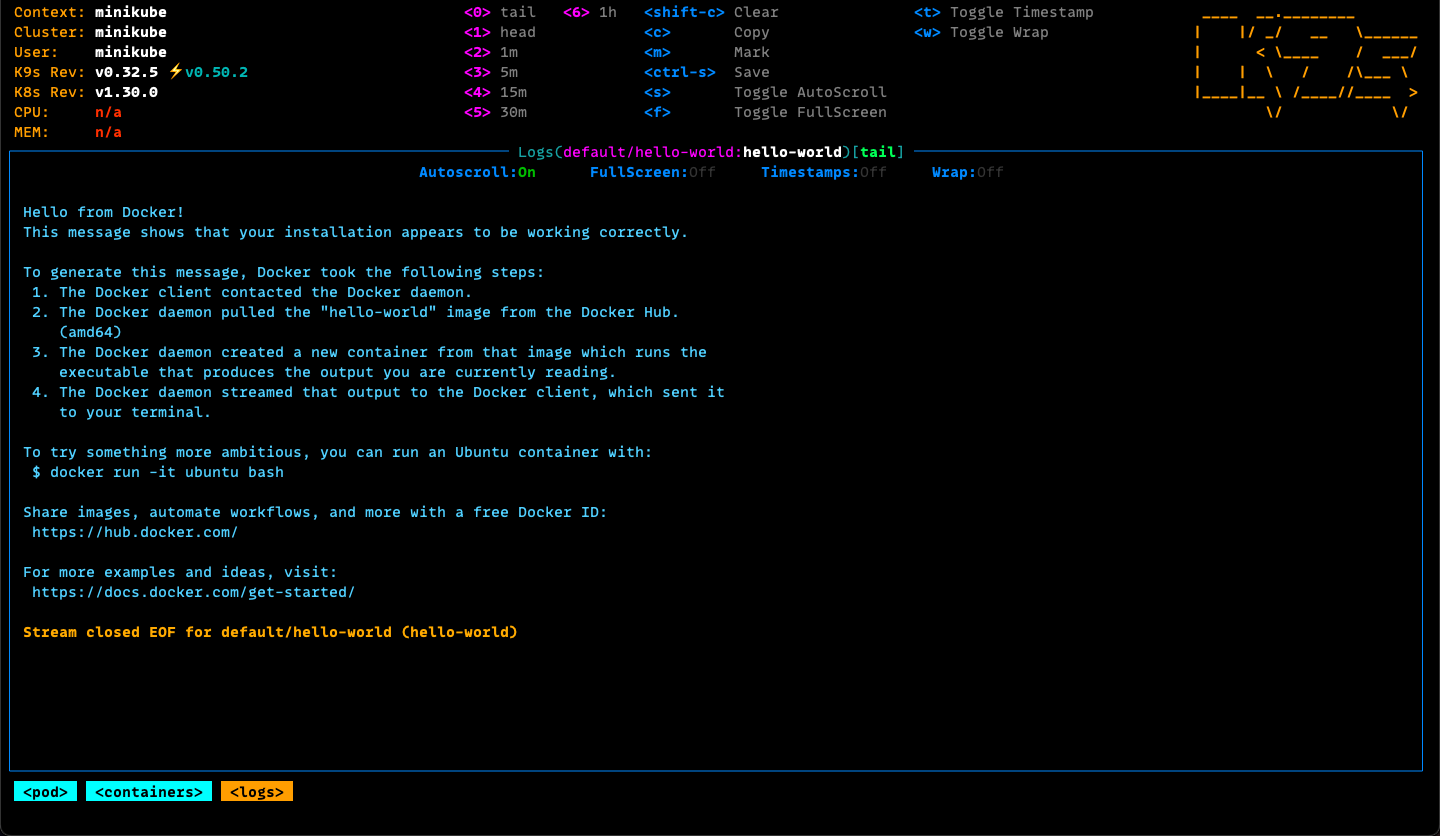1440x836 pixels.
Task: Choose the head log range option
Action: pos(500,32)
